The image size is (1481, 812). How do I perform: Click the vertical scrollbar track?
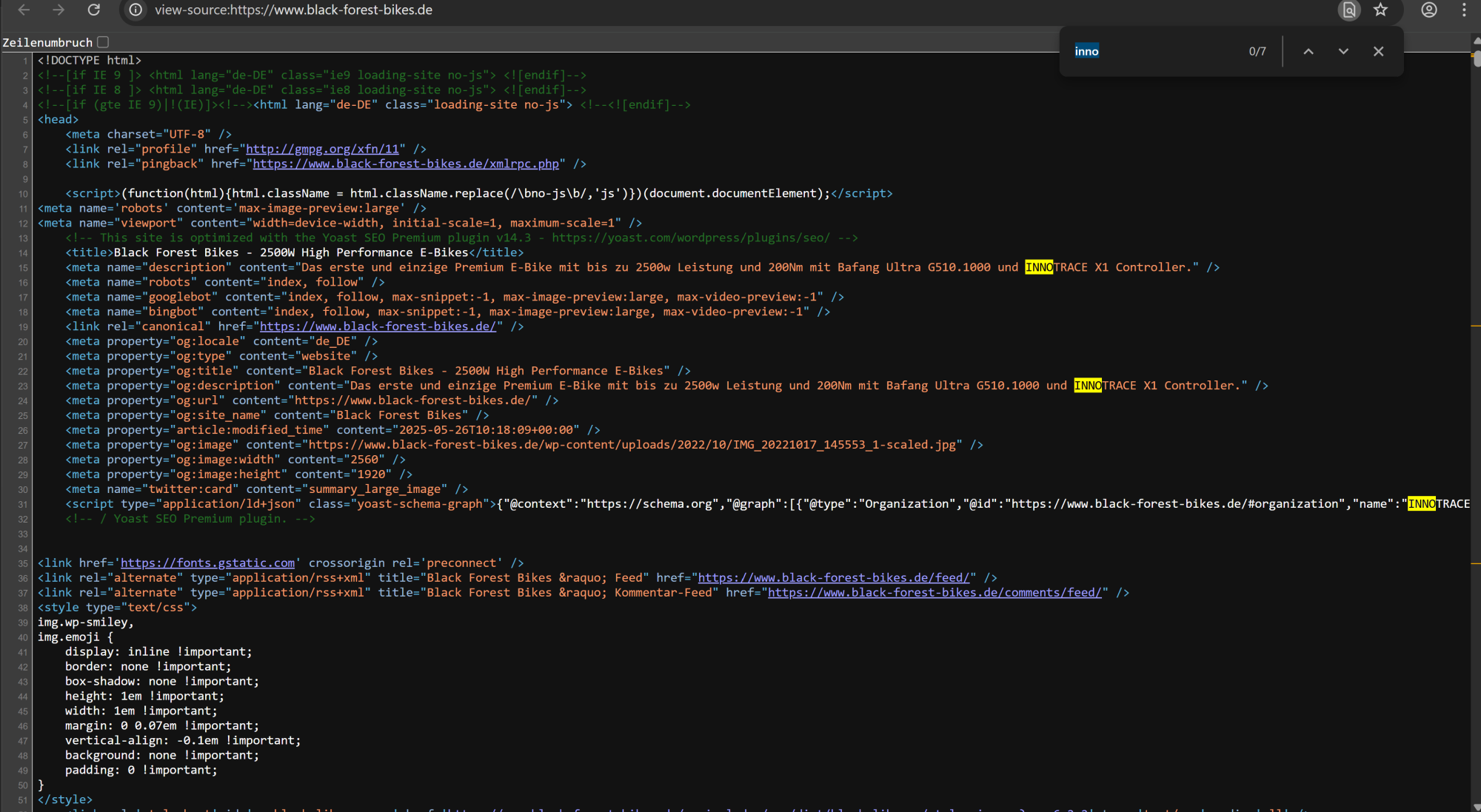click(x=1476, y=444)
